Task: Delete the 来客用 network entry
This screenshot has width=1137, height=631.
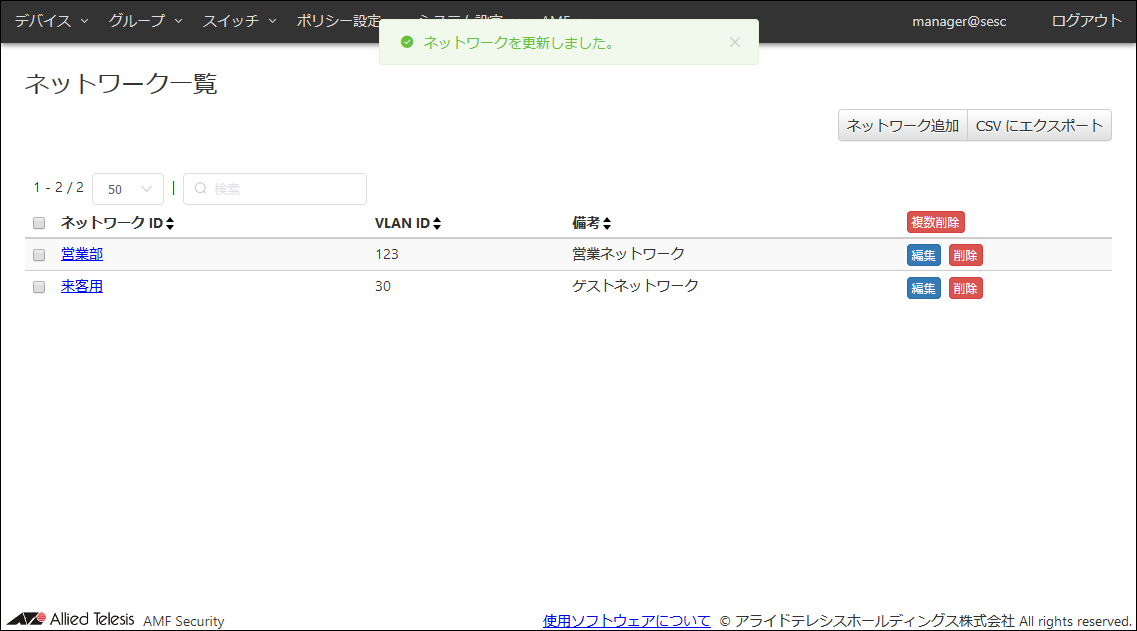Action: [x=965, y=288]
